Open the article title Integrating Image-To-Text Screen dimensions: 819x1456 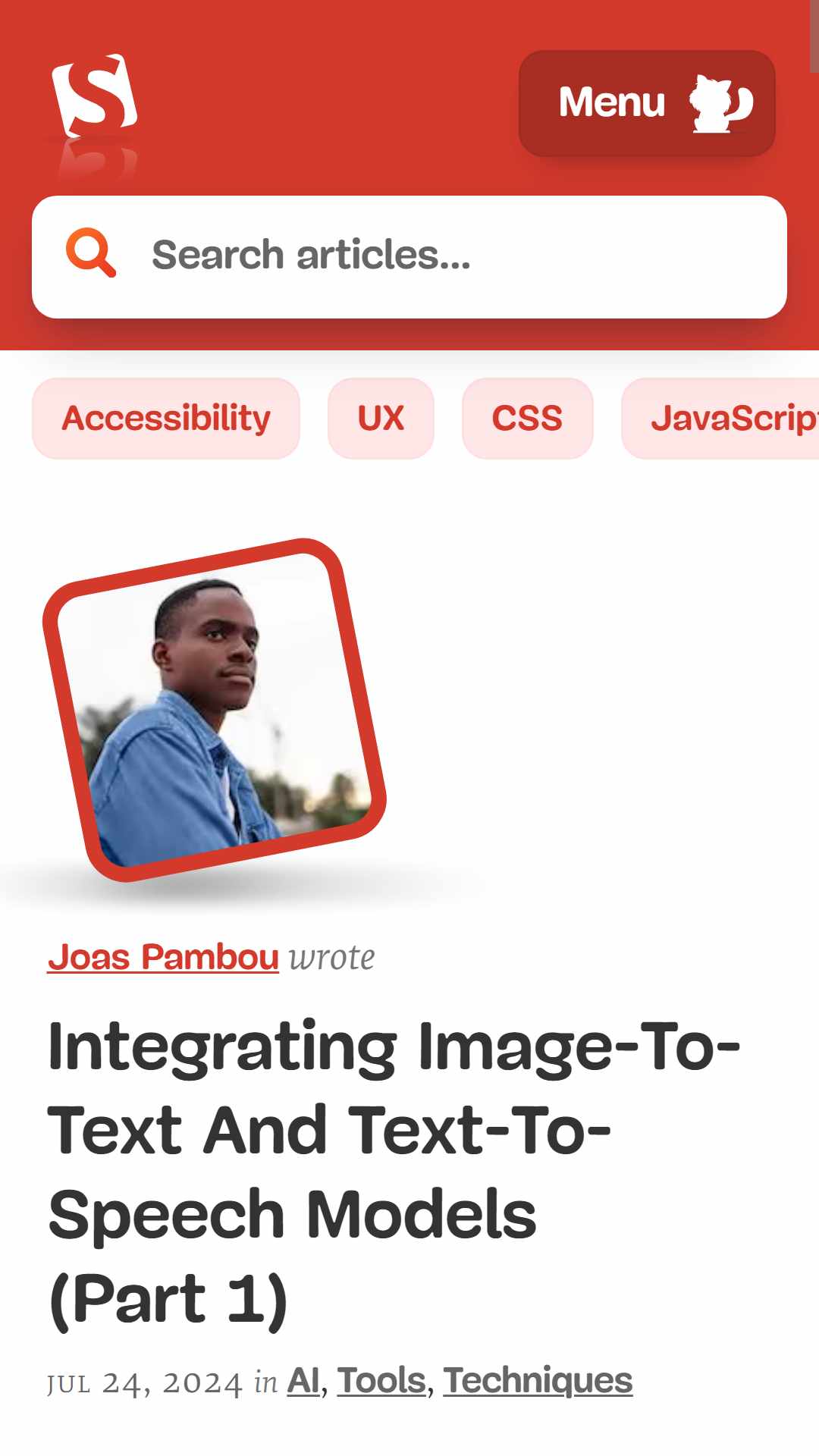click(394, 1173)
